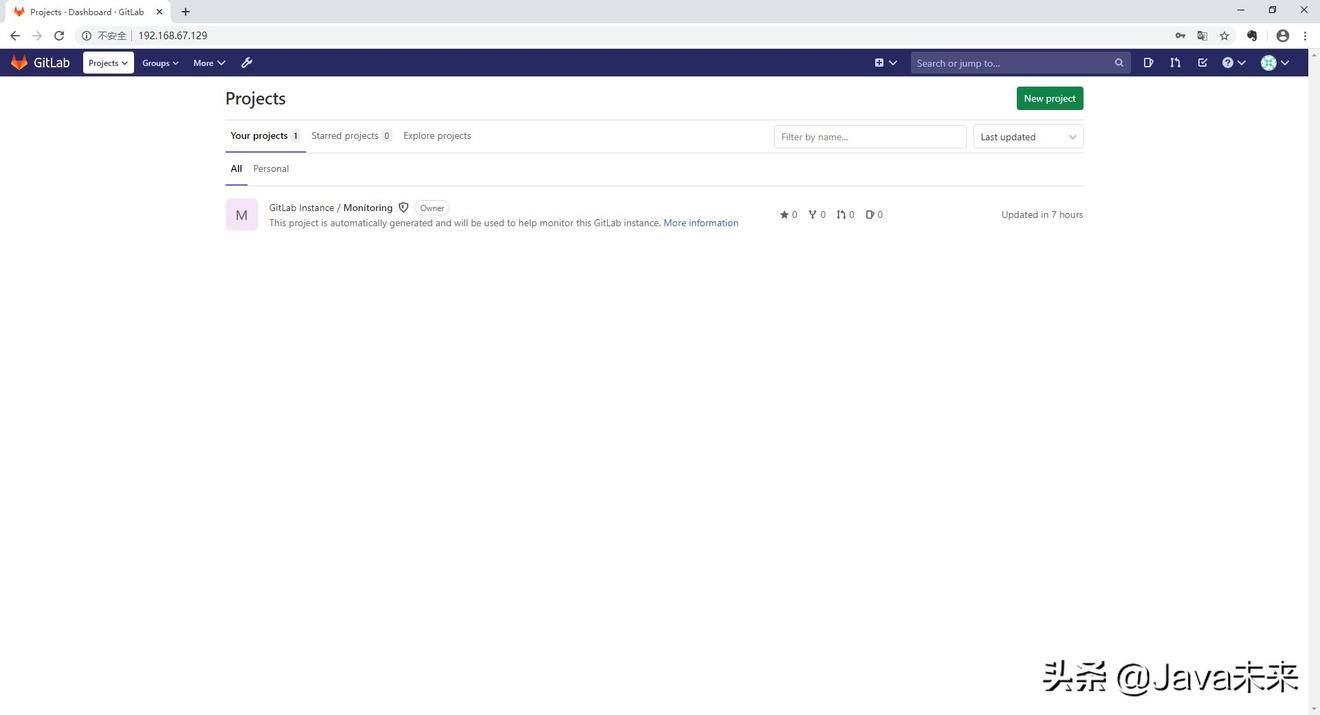
Task: Open the Issues icon in navbar
Action: pos(1148,63)
